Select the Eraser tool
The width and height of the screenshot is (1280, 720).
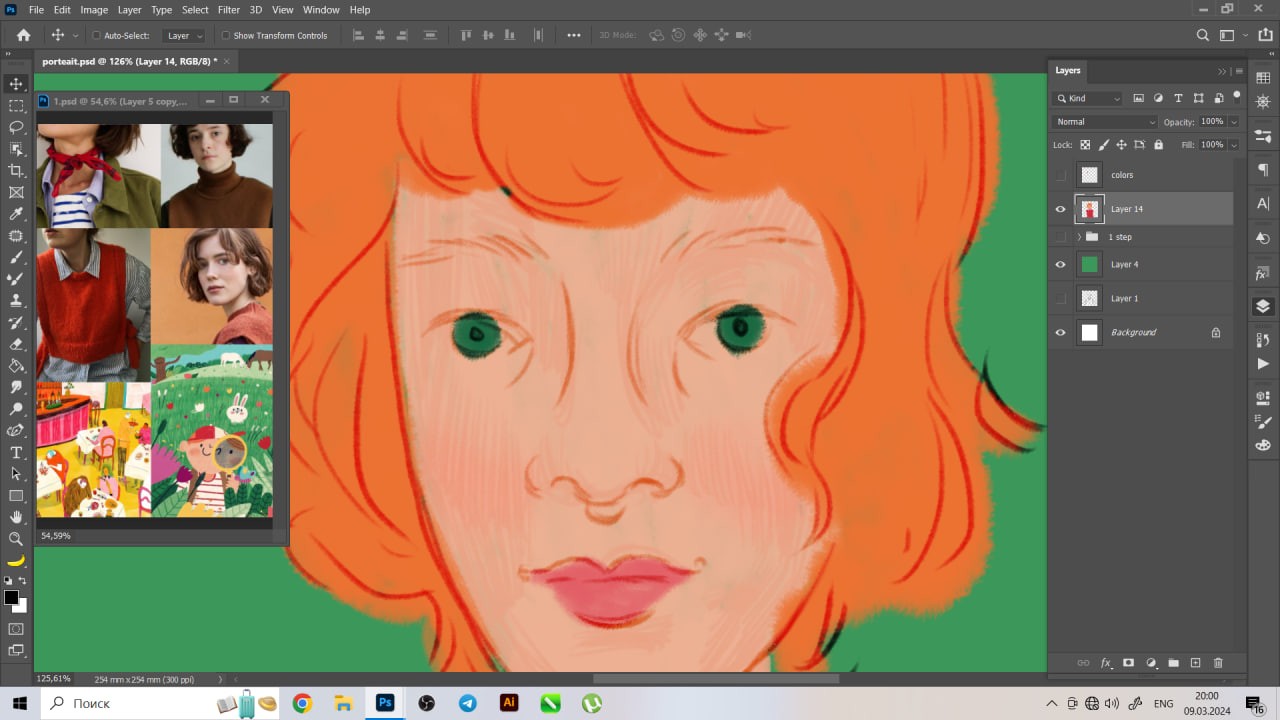[16, 344]
